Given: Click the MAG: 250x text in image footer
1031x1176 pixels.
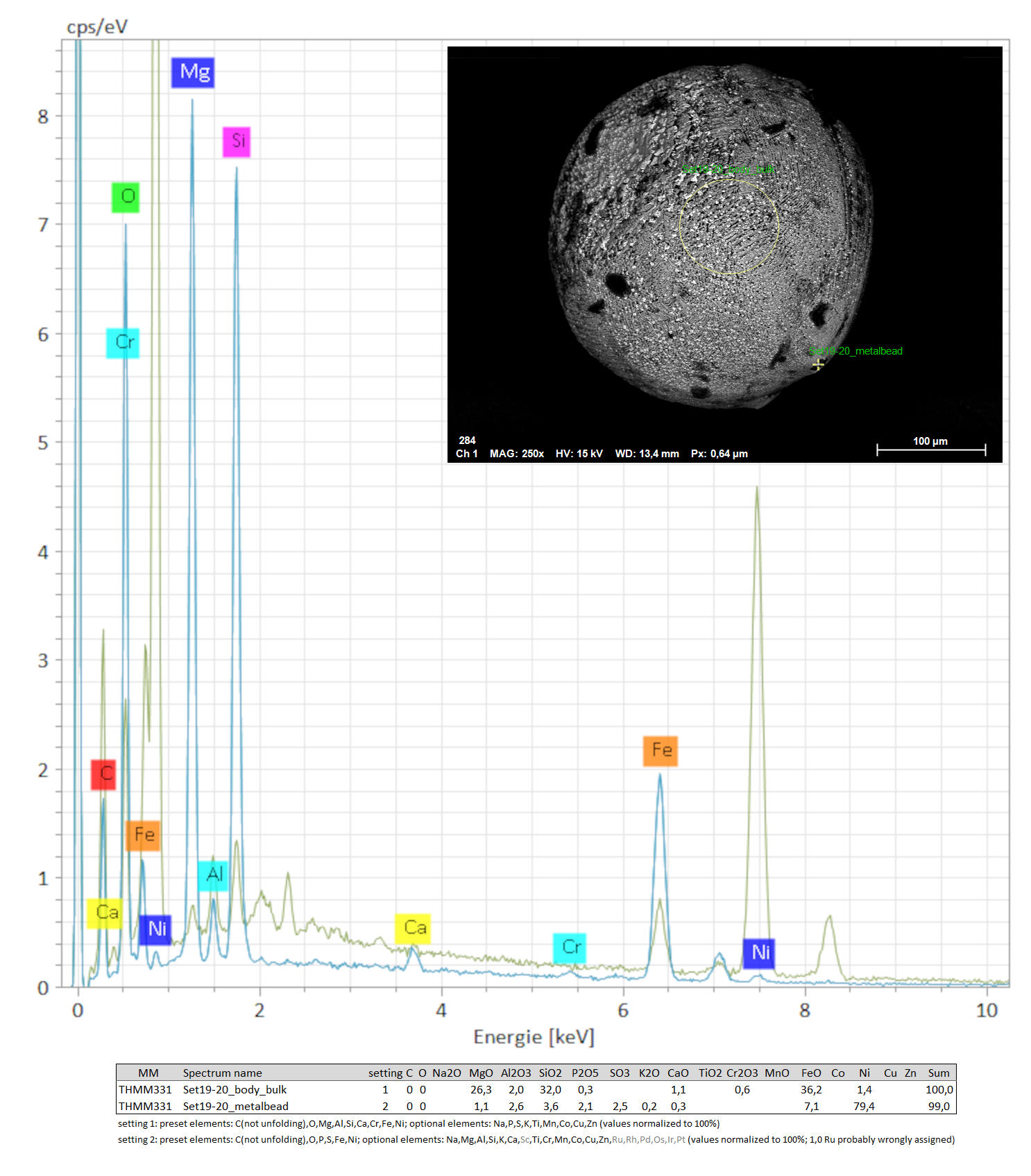Looking at the screenshot, I should click(x=516, y=454).
